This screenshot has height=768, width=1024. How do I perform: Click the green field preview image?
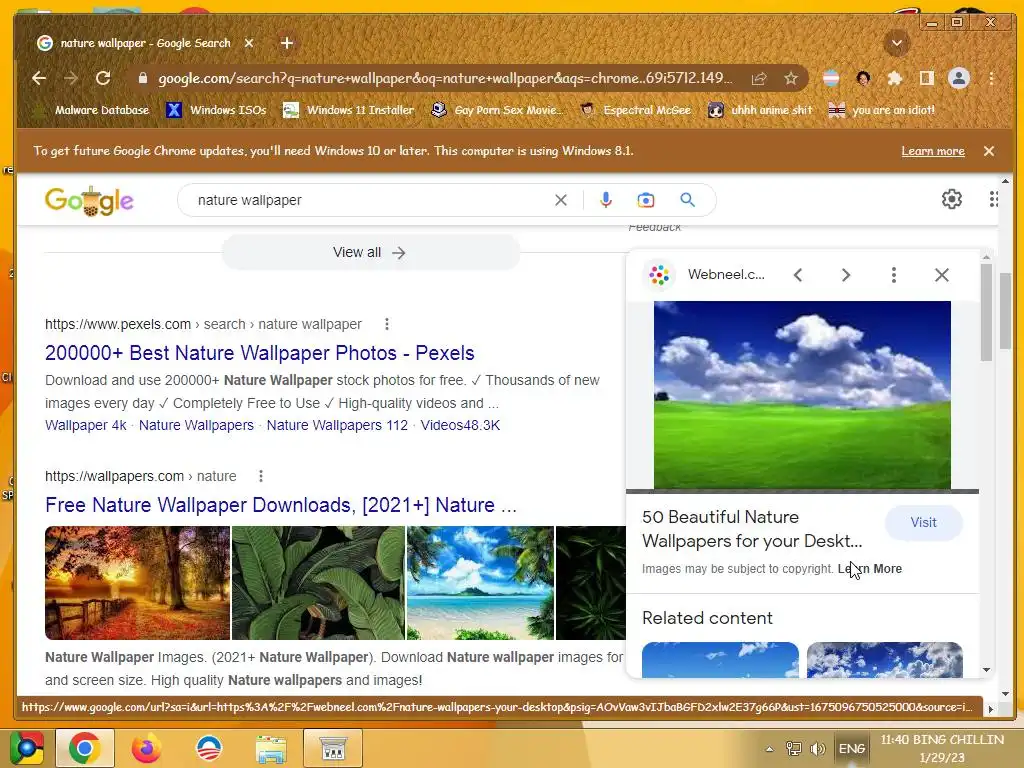point(802,394)
